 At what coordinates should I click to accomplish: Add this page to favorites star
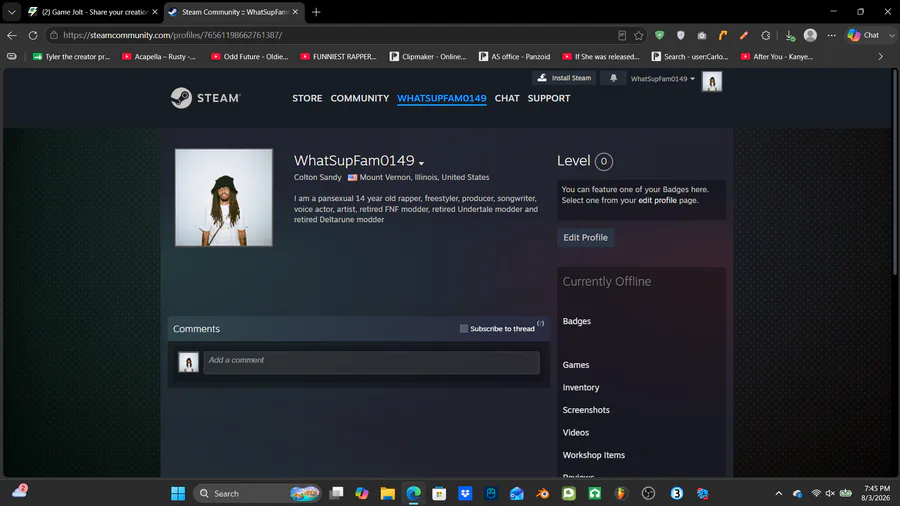coord(639,36)
